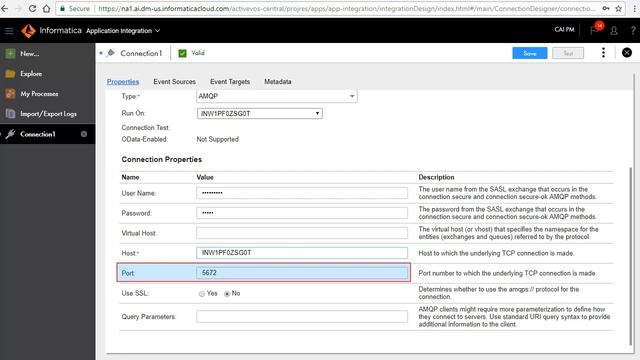Screen dimensions: 640x360
Task: Open the Type AMQP dropdown
Action: pos(277,96)
